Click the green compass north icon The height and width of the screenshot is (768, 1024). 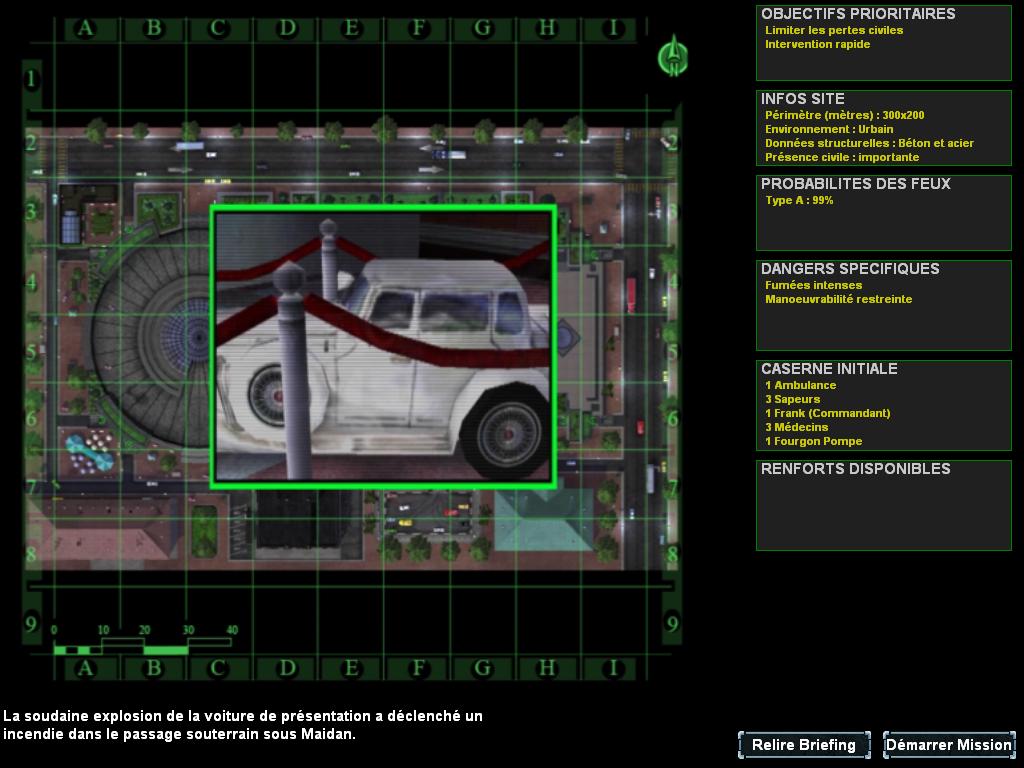coord(673,55)
